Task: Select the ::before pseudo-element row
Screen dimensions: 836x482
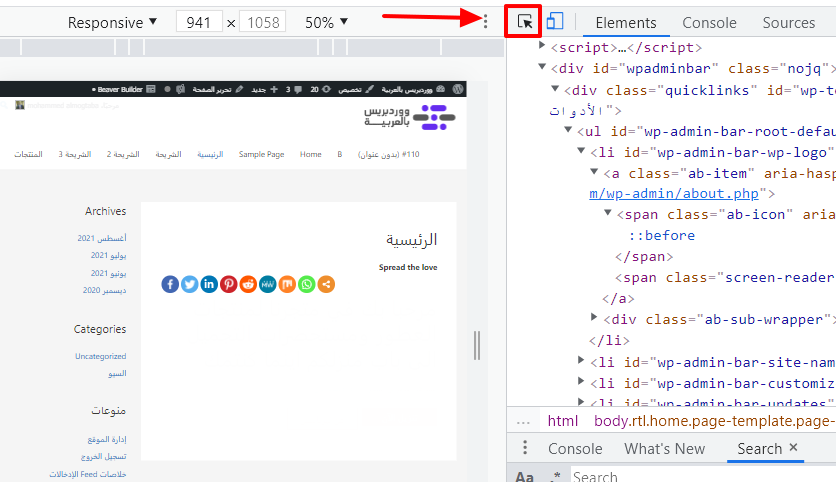Action: (662, 235)
